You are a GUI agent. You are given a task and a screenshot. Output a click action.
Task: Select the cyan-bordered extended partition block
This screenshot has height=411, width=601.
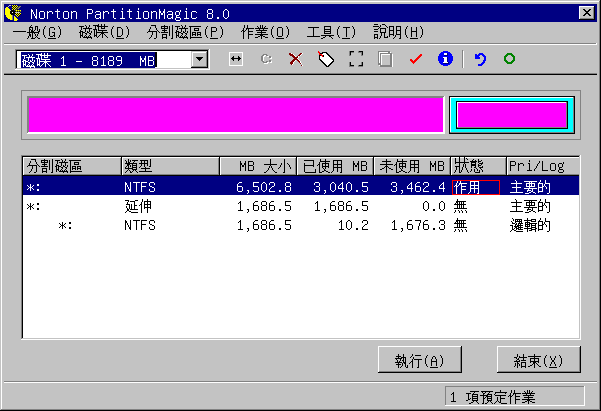(512, 115)
